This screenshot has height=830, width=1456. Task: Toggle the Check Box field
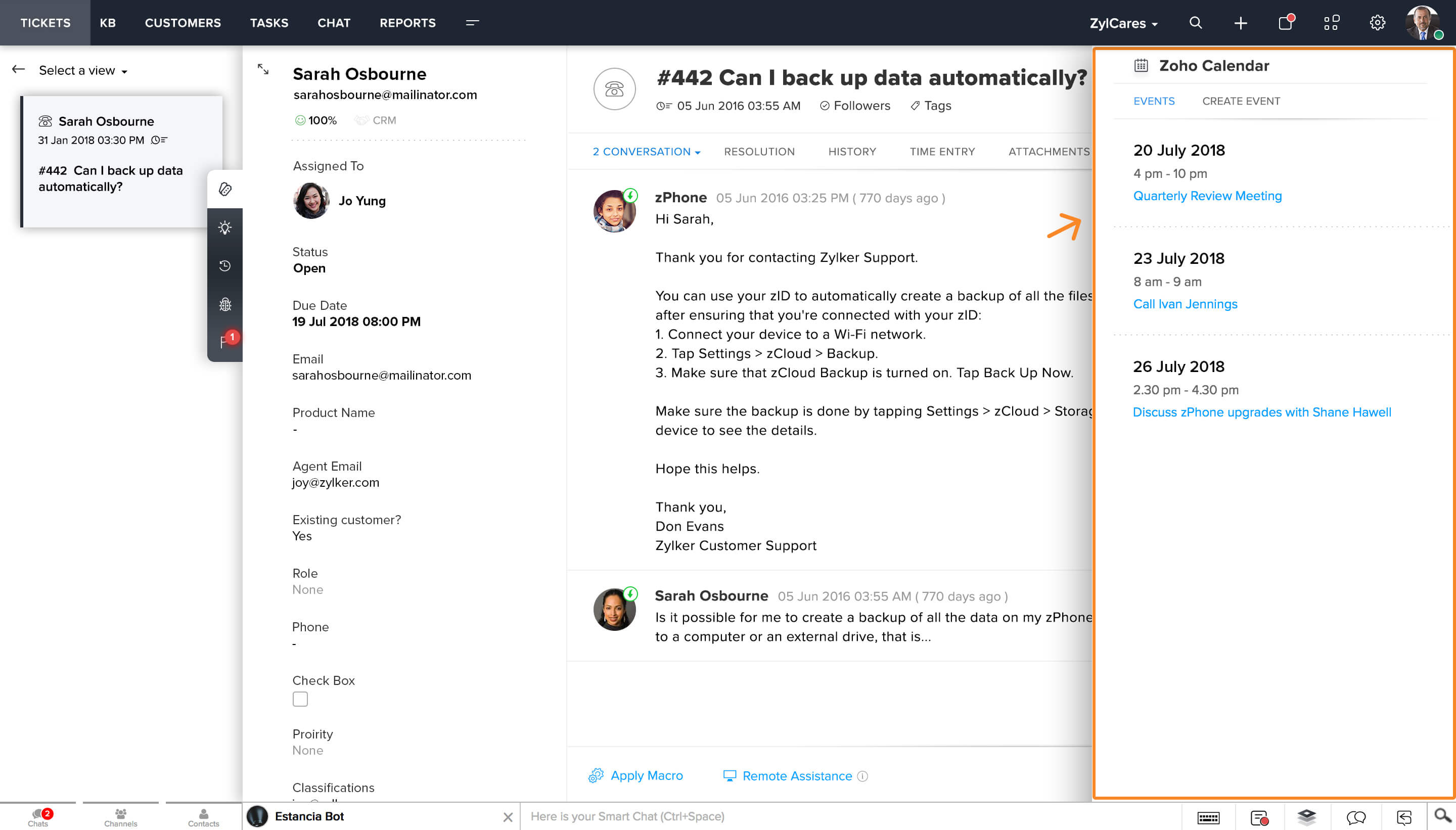pos(300,699)
